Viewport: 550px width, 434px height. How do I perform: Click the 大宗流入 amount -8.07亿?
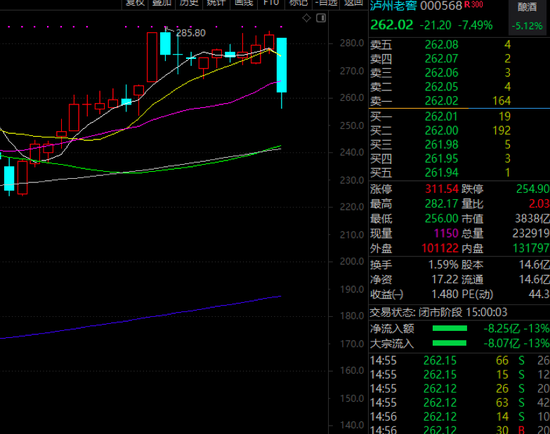[502, 343]
